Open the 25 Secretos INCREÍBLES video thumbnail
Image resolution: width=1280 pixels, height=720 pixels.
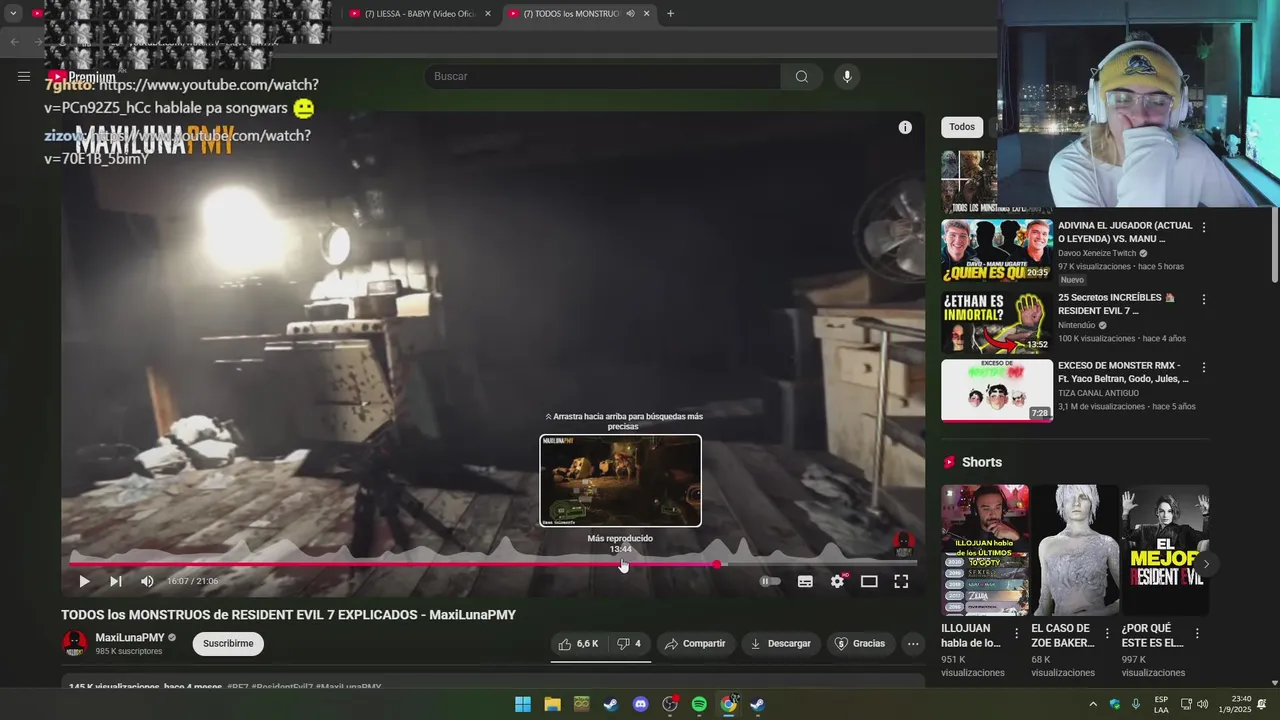[x=997, y=322]
